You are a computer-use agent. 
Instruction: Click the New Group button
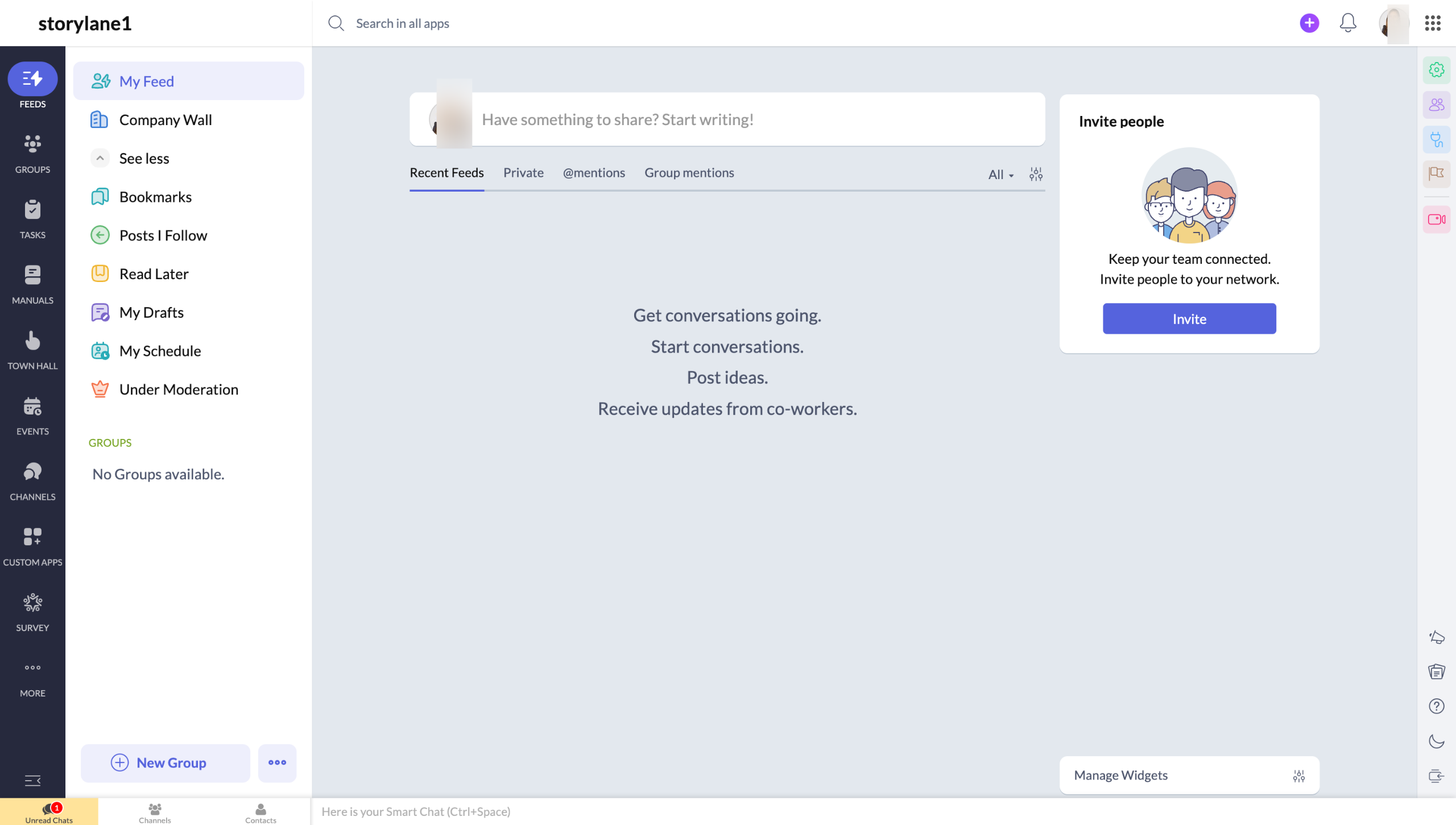pos(166,762)
